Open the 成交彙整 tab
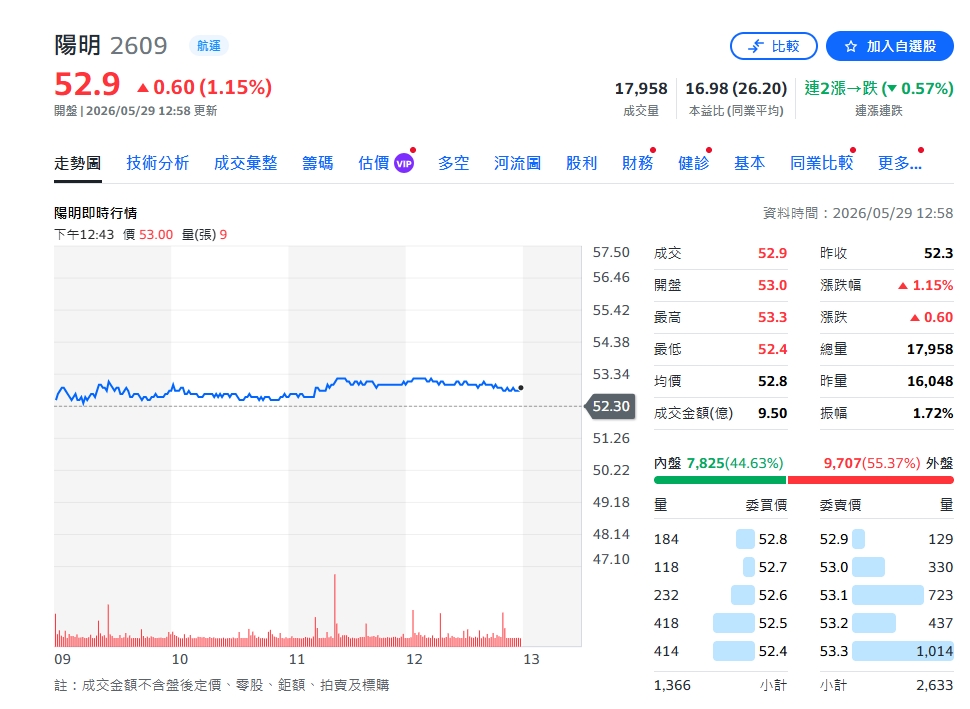 246,163
